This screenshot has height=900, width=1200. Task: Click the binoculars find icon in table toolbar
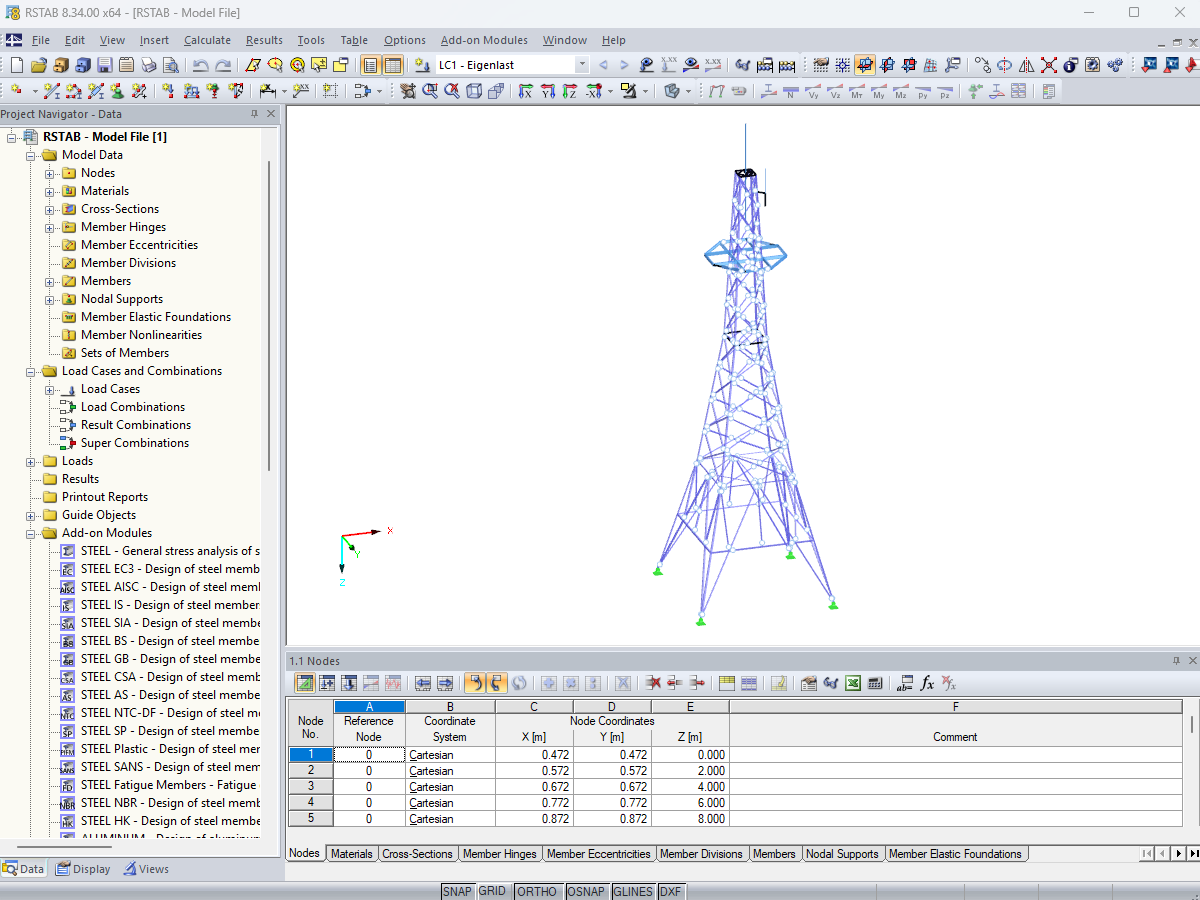pos(831,683)
